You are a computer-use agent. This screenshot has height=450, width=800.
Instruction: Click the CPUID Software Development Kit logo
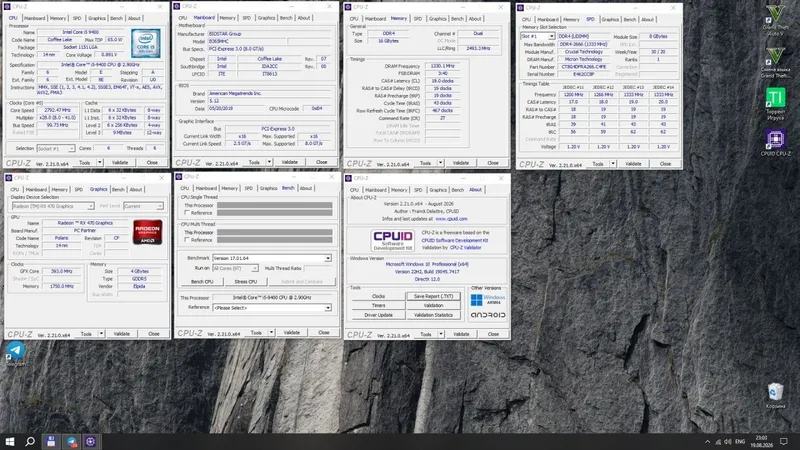coord(392,240)
